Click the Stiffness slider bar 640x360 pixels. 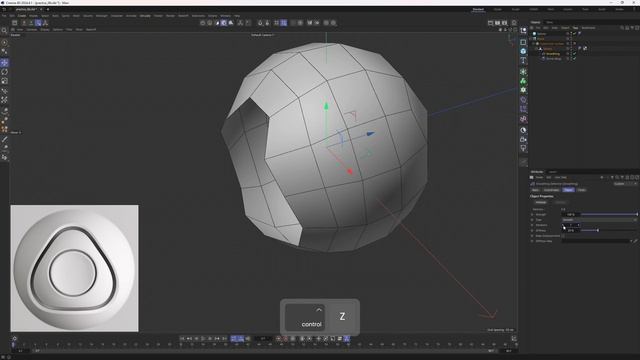pyautogui.click(x=609, y=231)
